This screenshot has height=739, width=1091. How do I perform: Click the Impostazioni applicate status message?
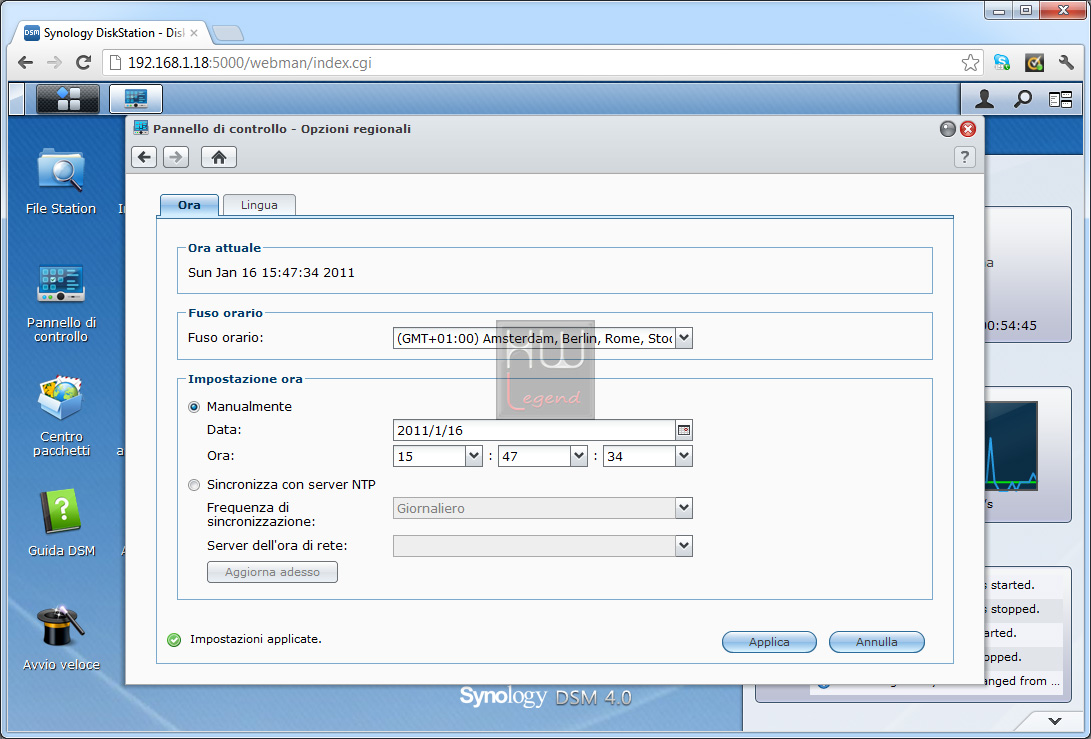[255, 639]
